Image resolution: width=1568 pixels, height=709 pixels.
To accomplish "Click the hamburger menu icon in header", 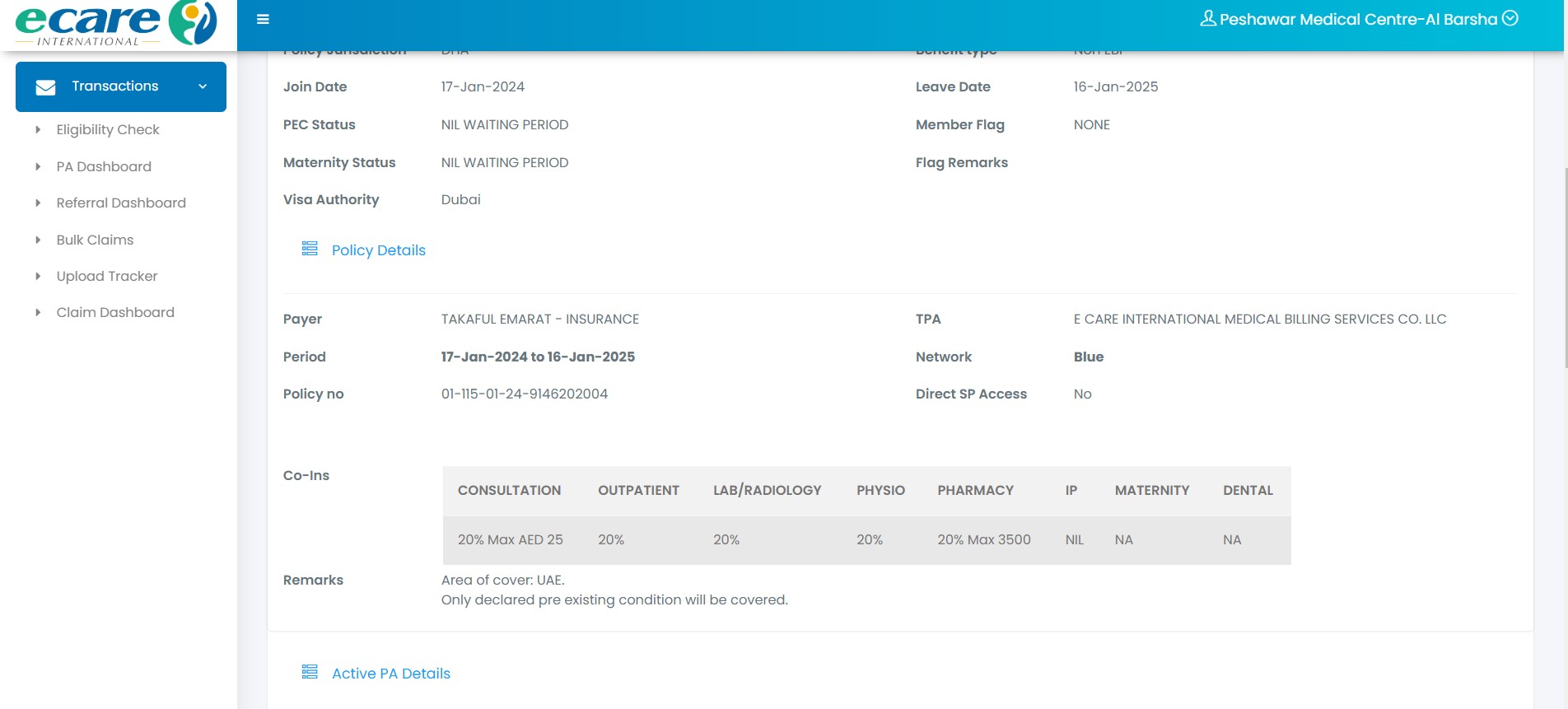I will tap(263, 19).
